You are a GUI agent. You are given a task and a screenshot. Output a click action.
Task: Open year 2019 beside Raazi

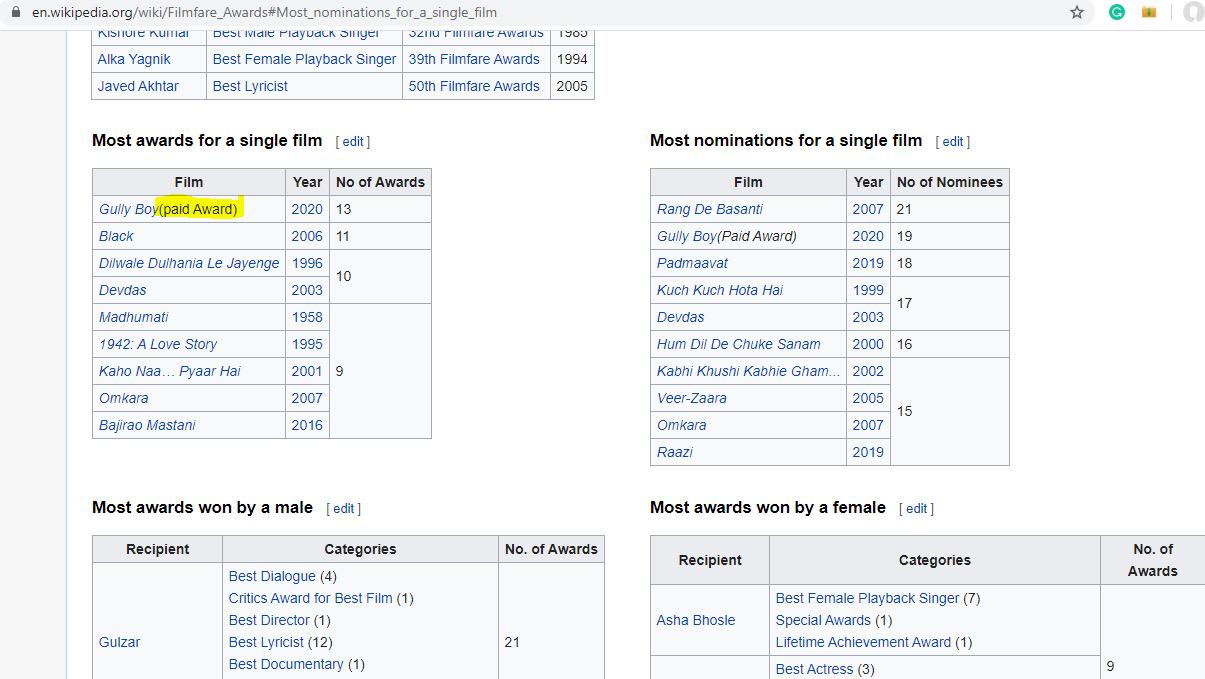[868, 452]
